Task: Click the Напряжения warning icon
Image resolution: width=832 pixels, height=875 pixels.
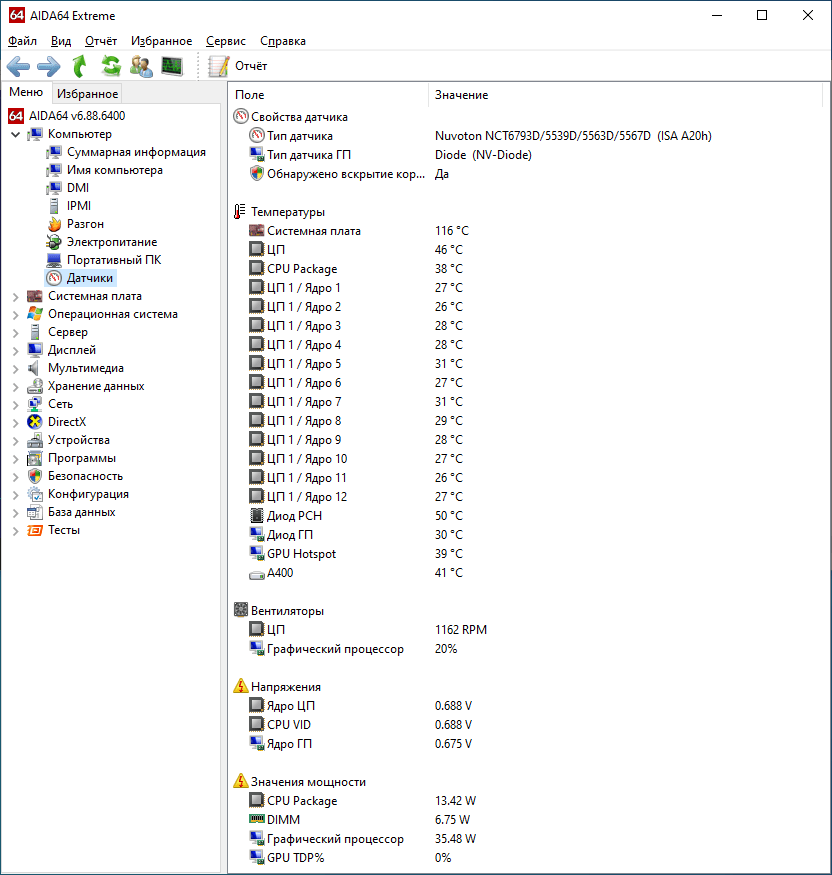Action: coord(241,686)
